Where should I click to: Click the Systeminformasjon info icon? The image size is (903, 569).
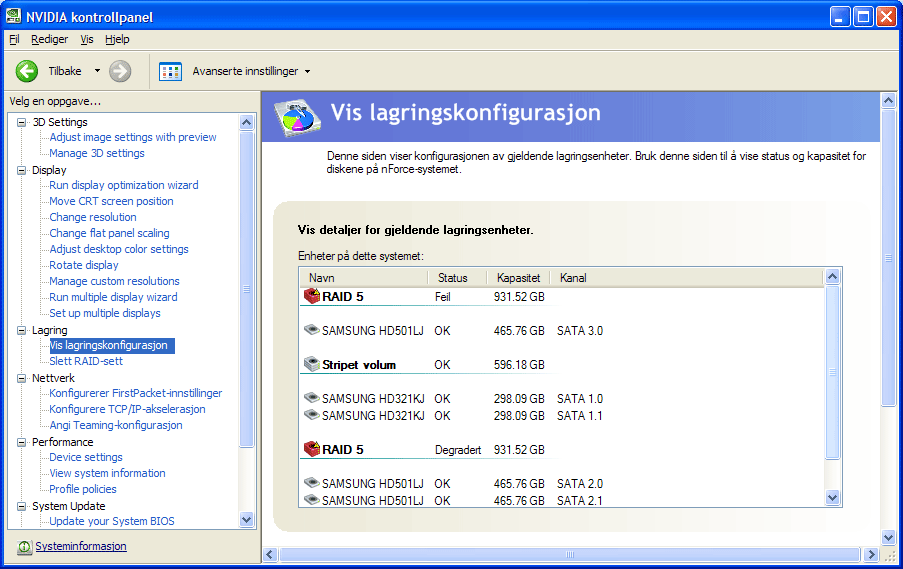pyautogui.click(x=24, y=547)
